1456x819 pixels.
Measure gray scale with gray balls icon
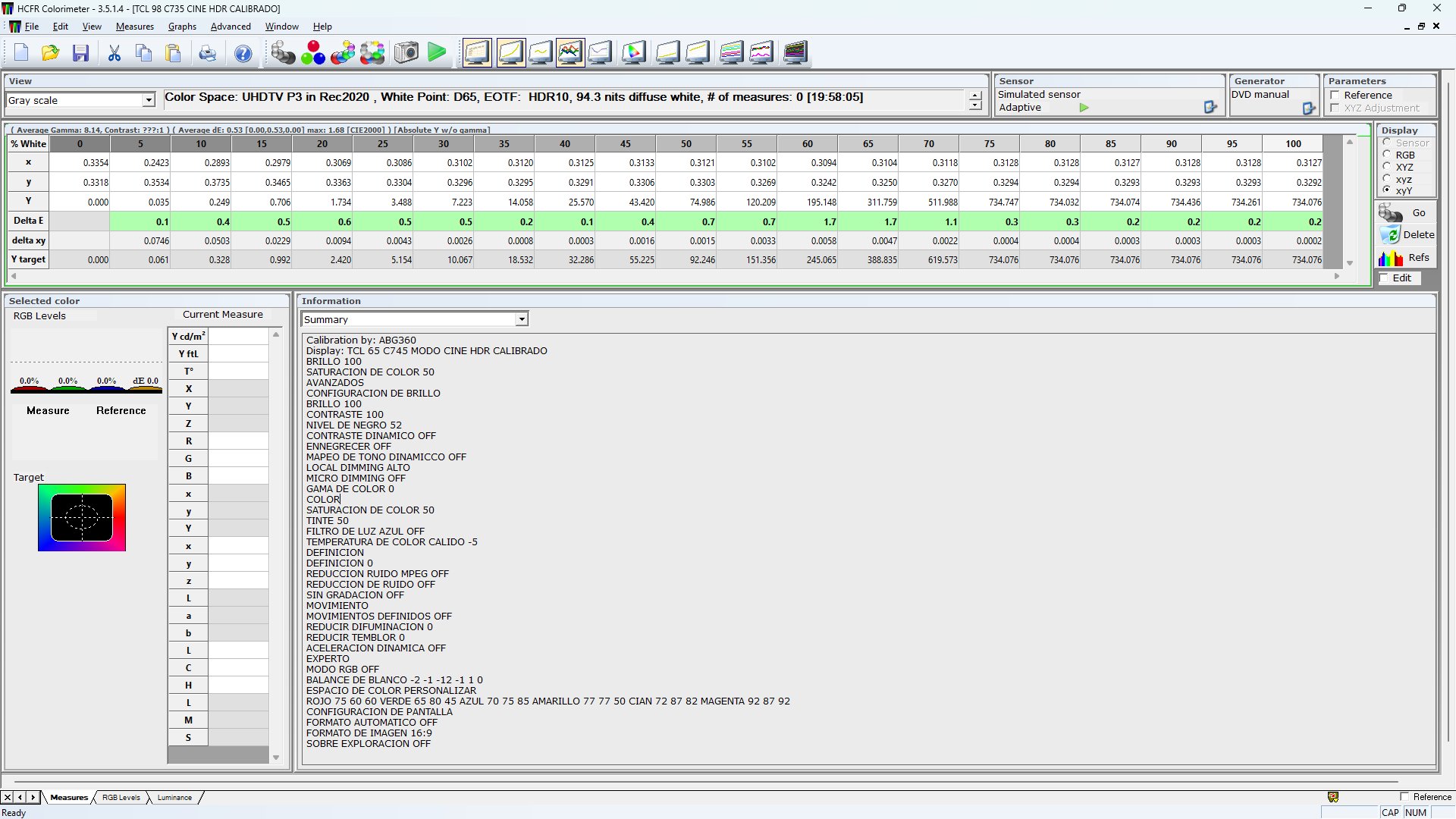pos(283,52)
